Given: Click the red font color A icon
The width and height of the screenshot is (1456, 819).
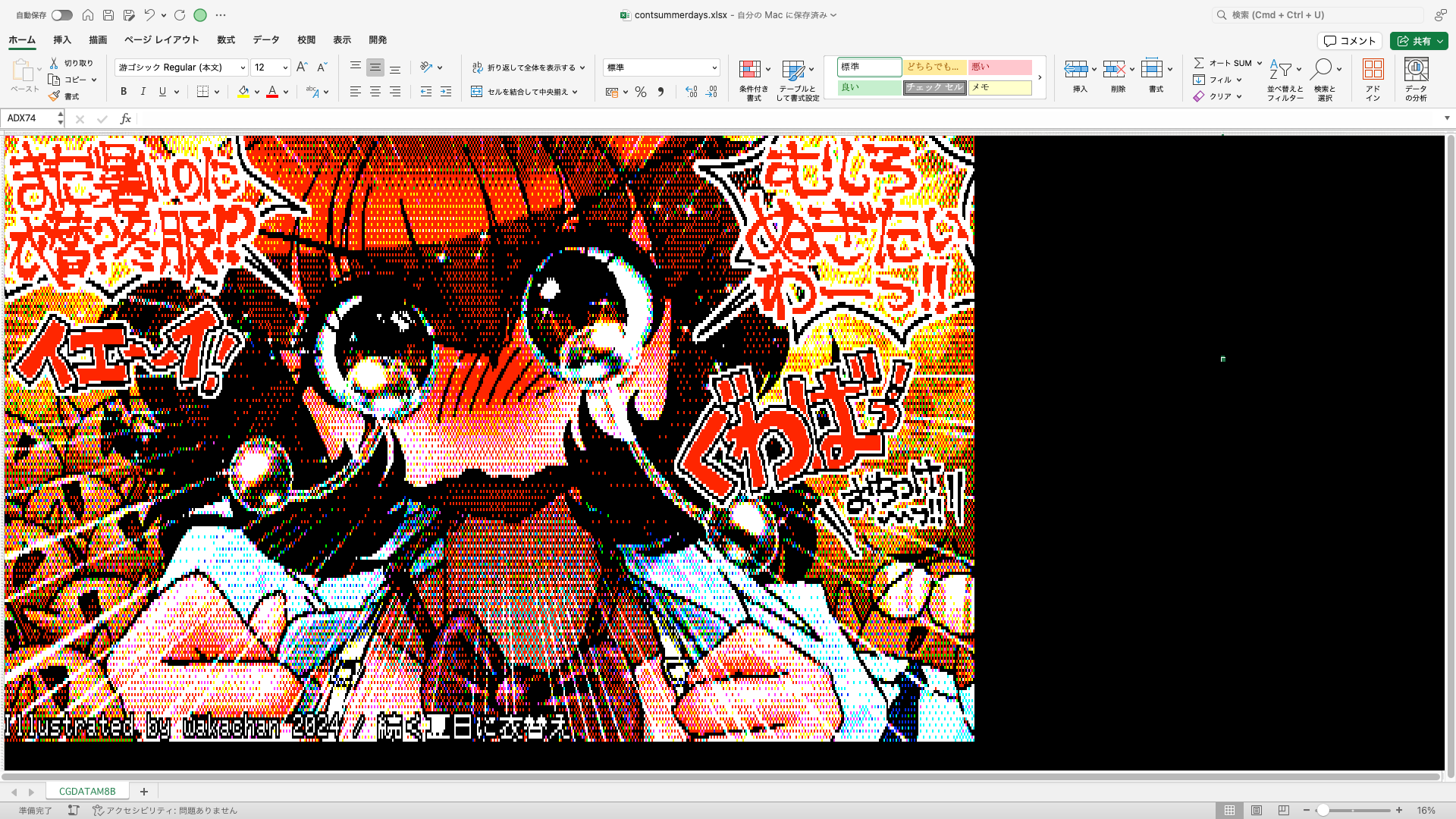Looking at the screenshot, I should coord(272,92).
